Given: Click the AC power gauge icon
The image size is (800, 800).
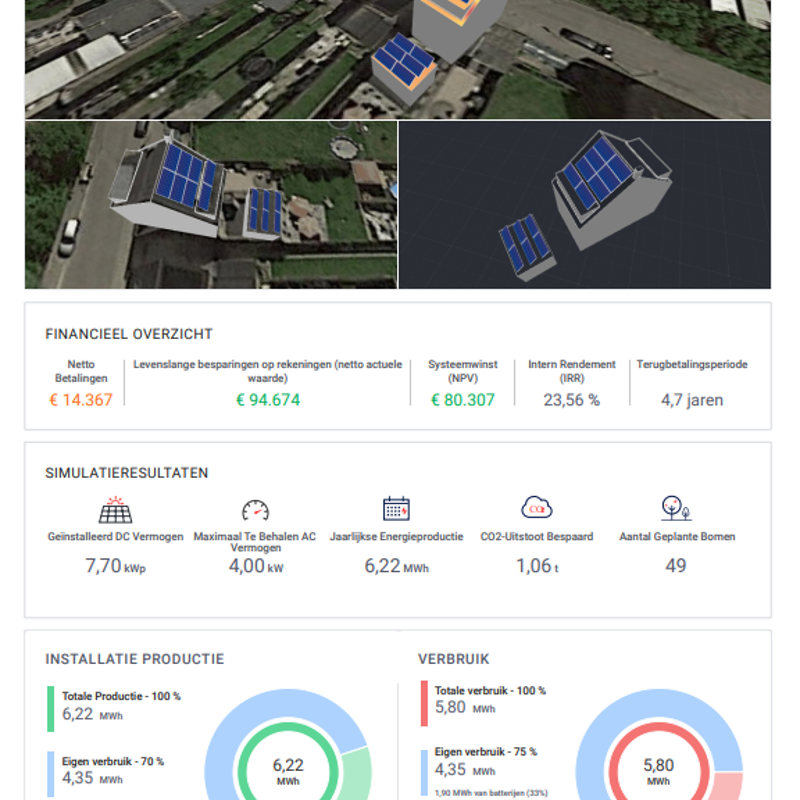Looking at the screenshot, I should click(256, 510).
